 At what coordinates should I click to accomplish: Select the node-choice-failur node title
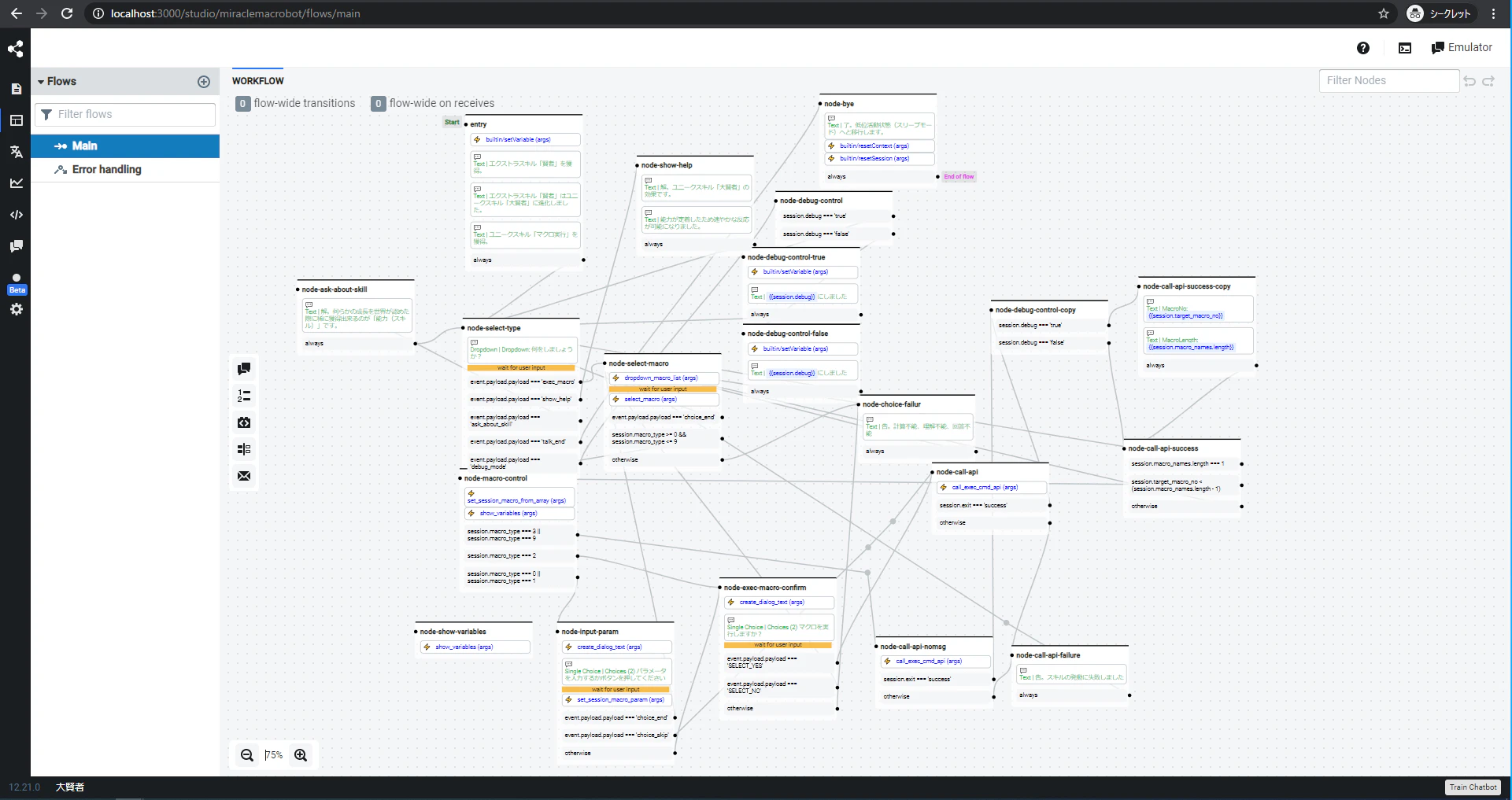tap(892, 404)
